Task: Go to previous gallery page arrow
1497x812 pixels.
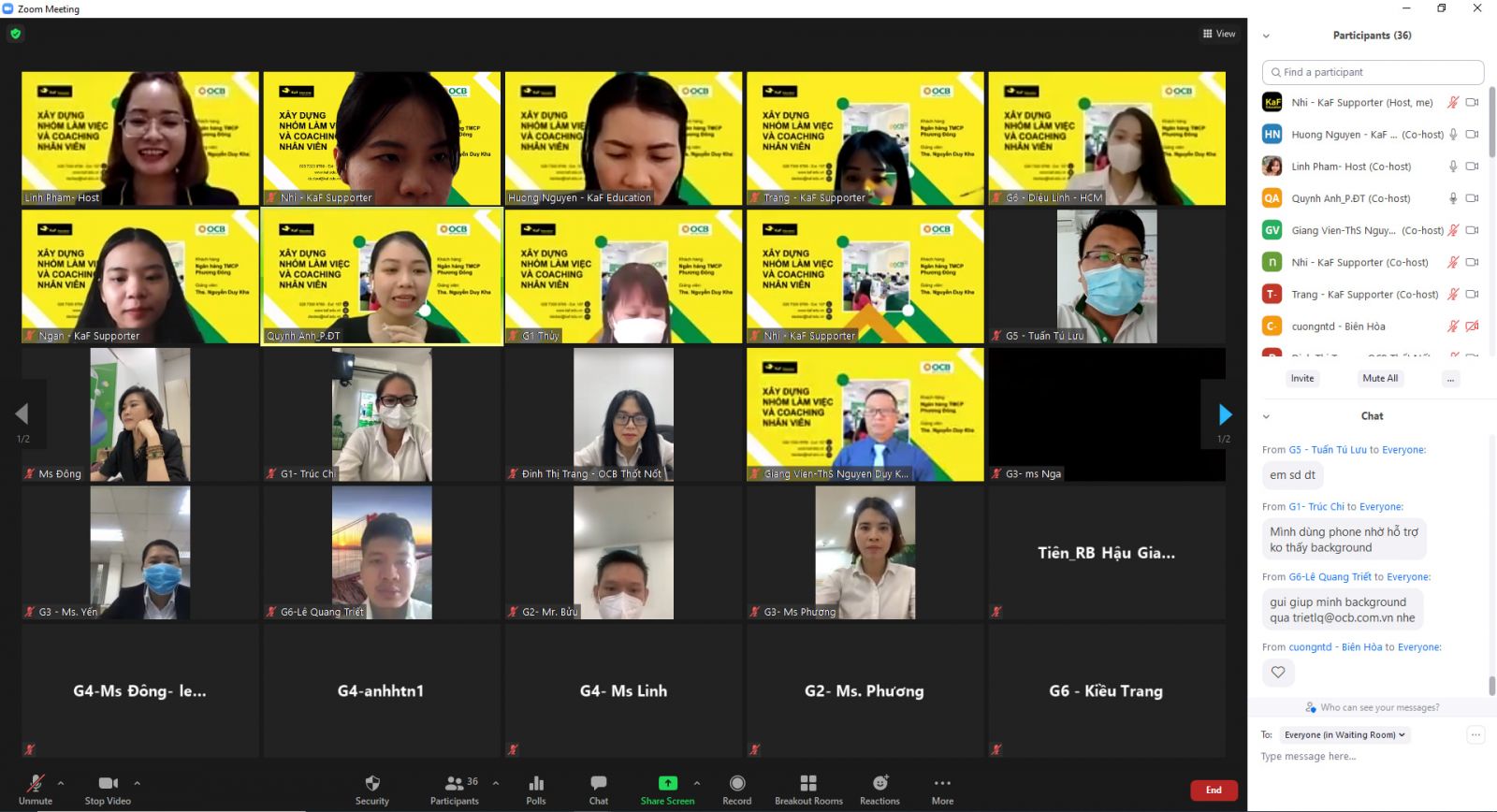Action: click(22, 413)
